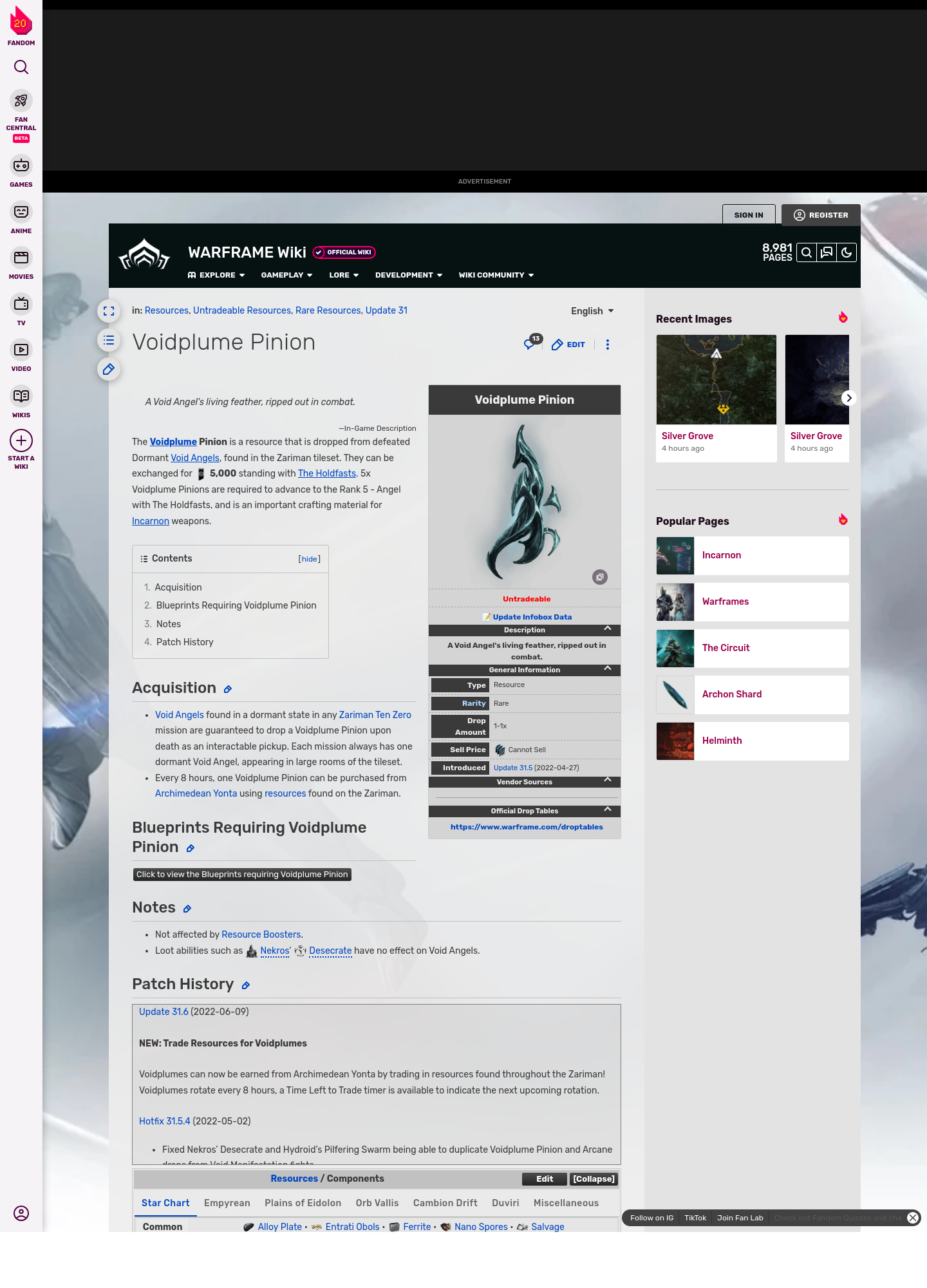
Task: Hide the Contents table
Action: click(310, 559)
